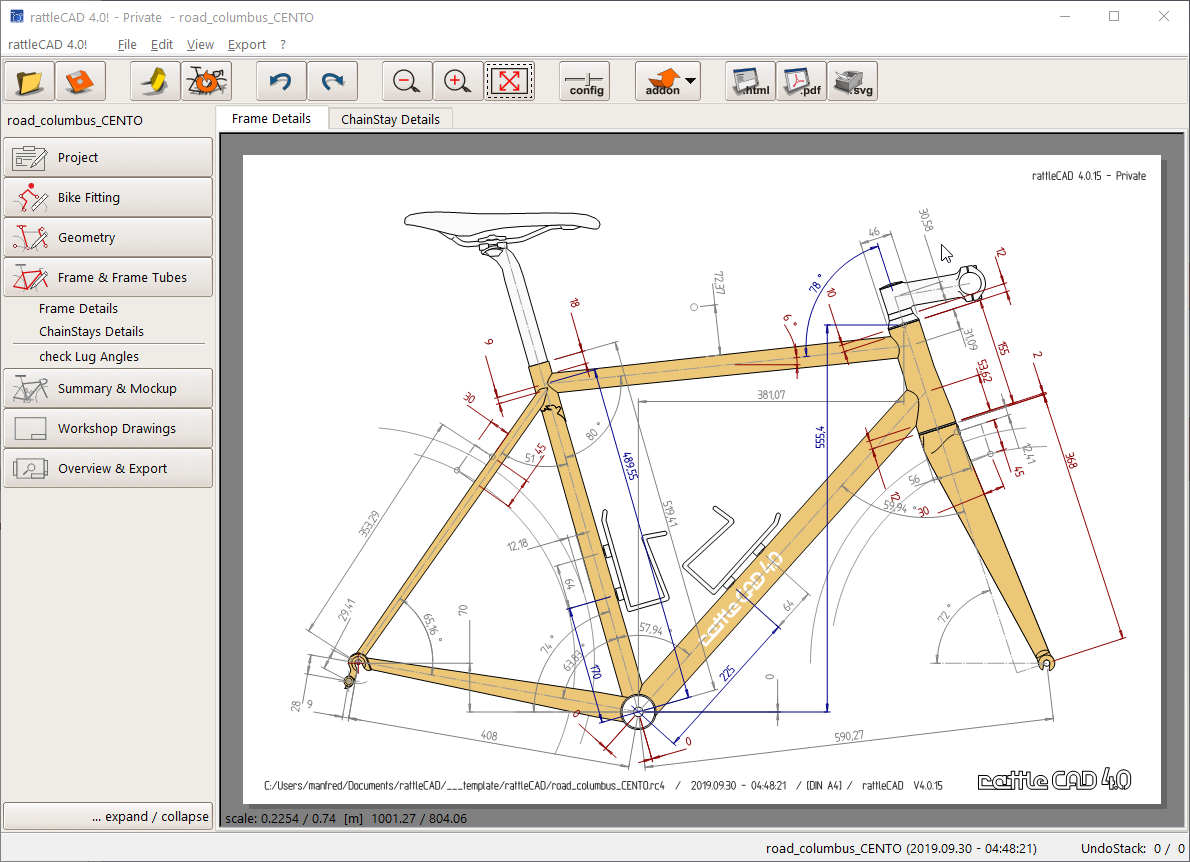Select Frame Details in the sidebar list
This screenshot has width=1190, height=862.
point(78,309)
